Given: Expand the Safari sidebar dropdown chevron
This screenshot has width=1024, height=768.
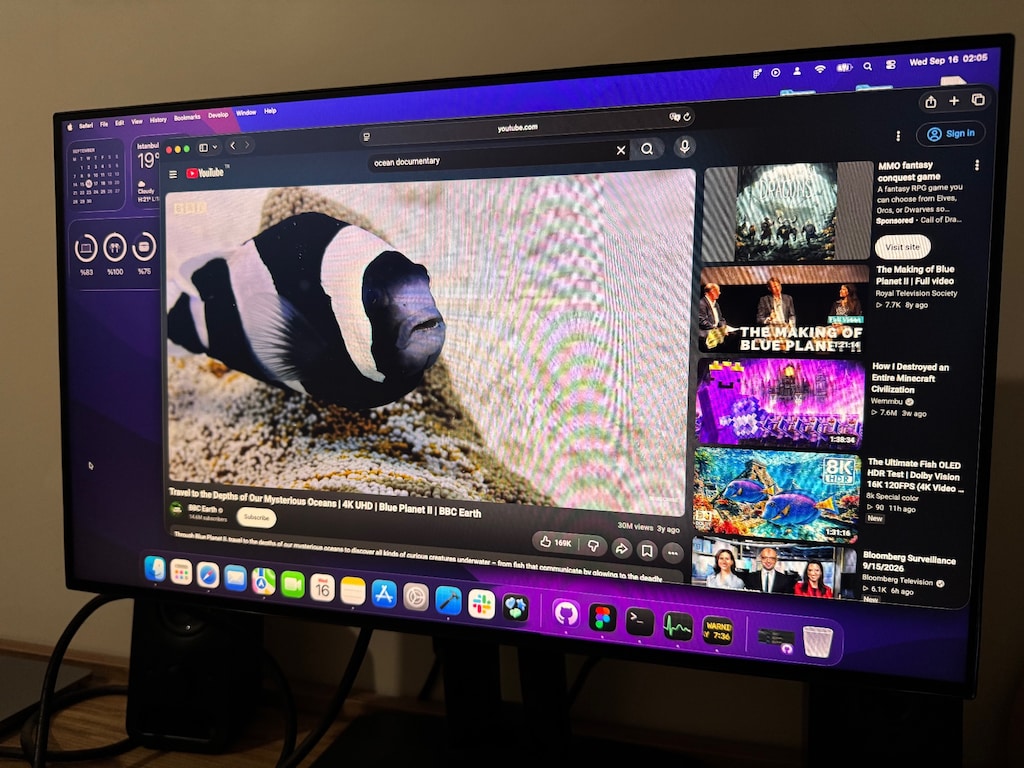Looking at the screenshot, I should pos(215,147).
